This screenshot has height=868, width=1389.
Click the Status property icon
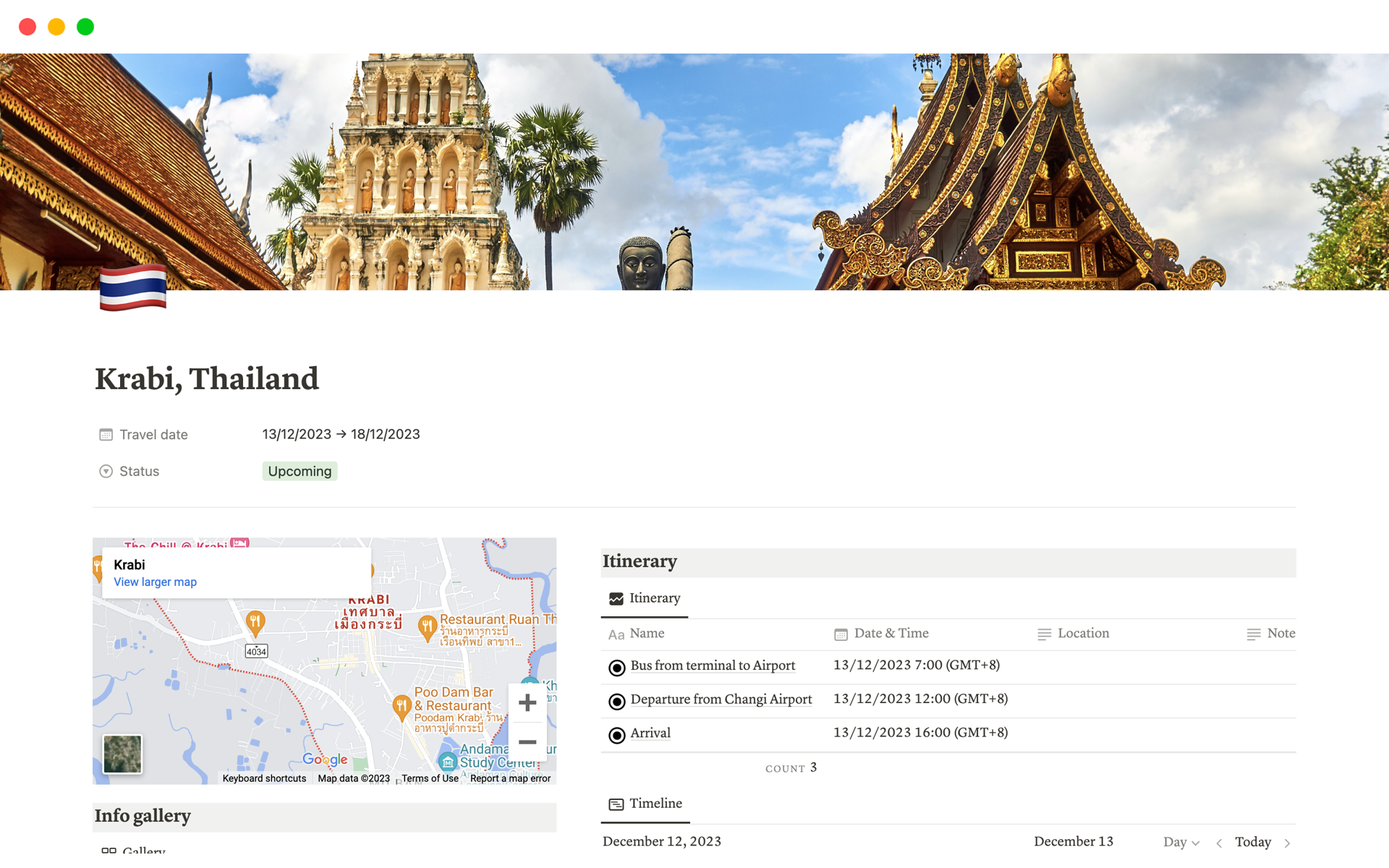[106, 472]
